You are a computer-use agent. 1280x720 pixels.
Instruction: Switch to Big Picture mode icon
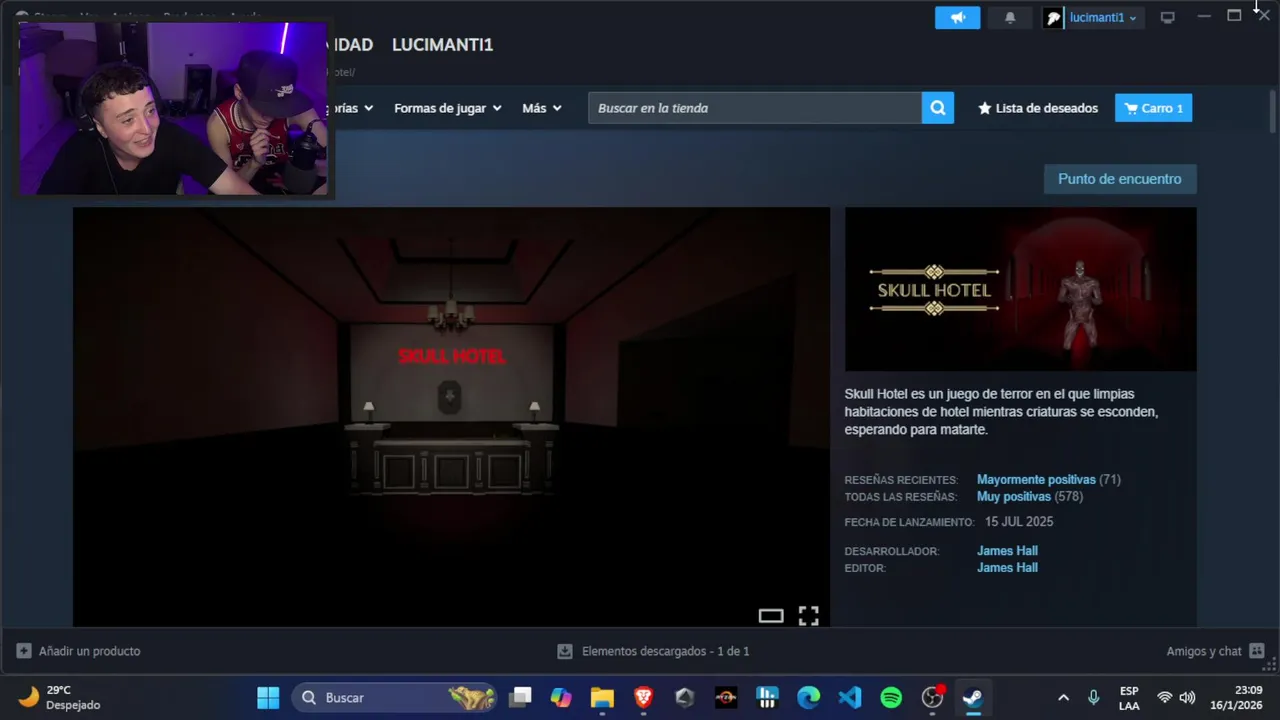click(1167, 17)
